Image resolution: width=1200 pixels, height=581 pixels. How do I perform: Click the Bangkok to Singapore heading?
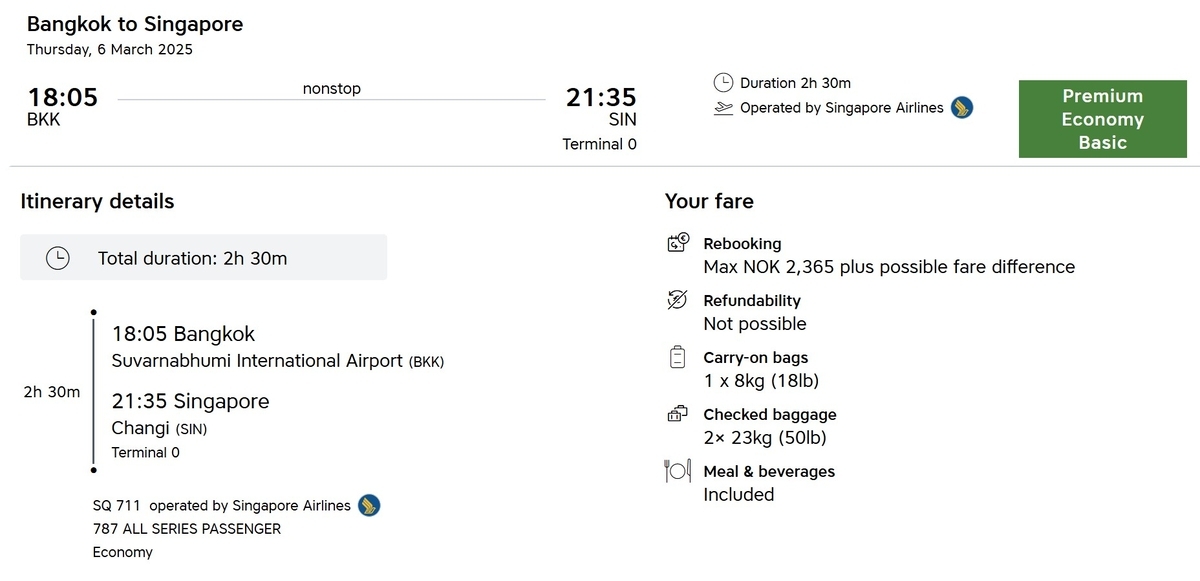pos(135,24)
